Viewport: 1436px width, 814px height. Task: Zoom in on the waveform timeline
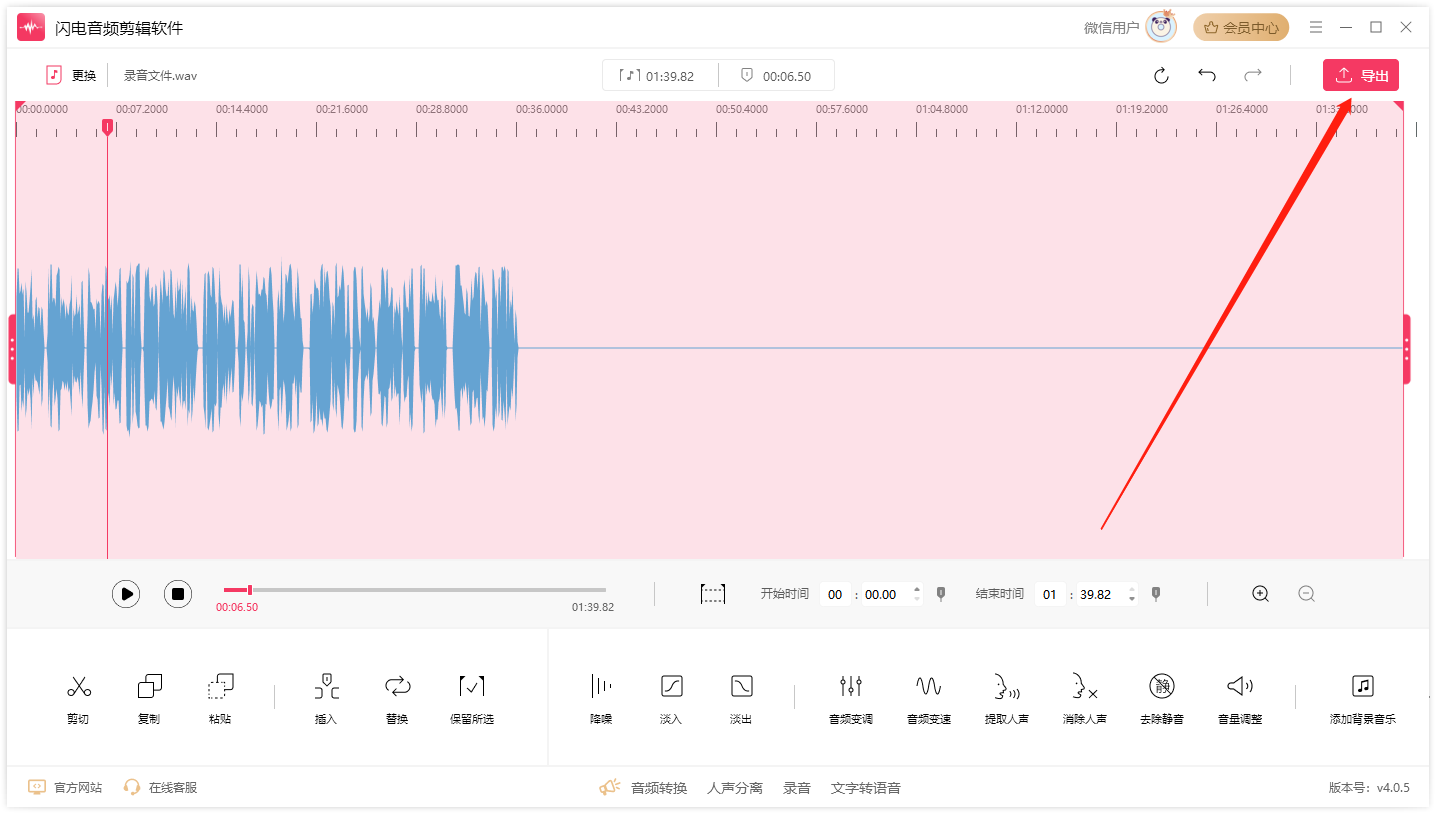[x=1260, y=593]
